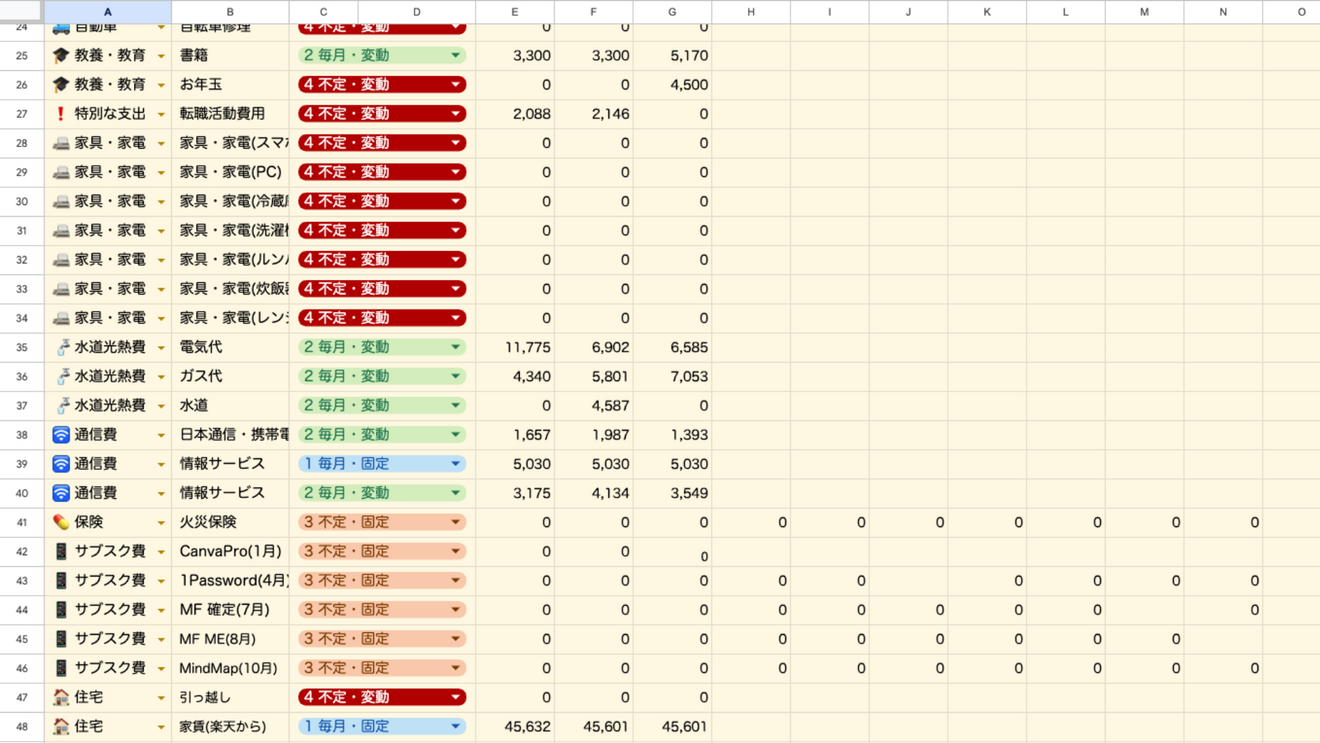1320x743 pixels.
Task: Select column K header
Action: coord(987,12)
